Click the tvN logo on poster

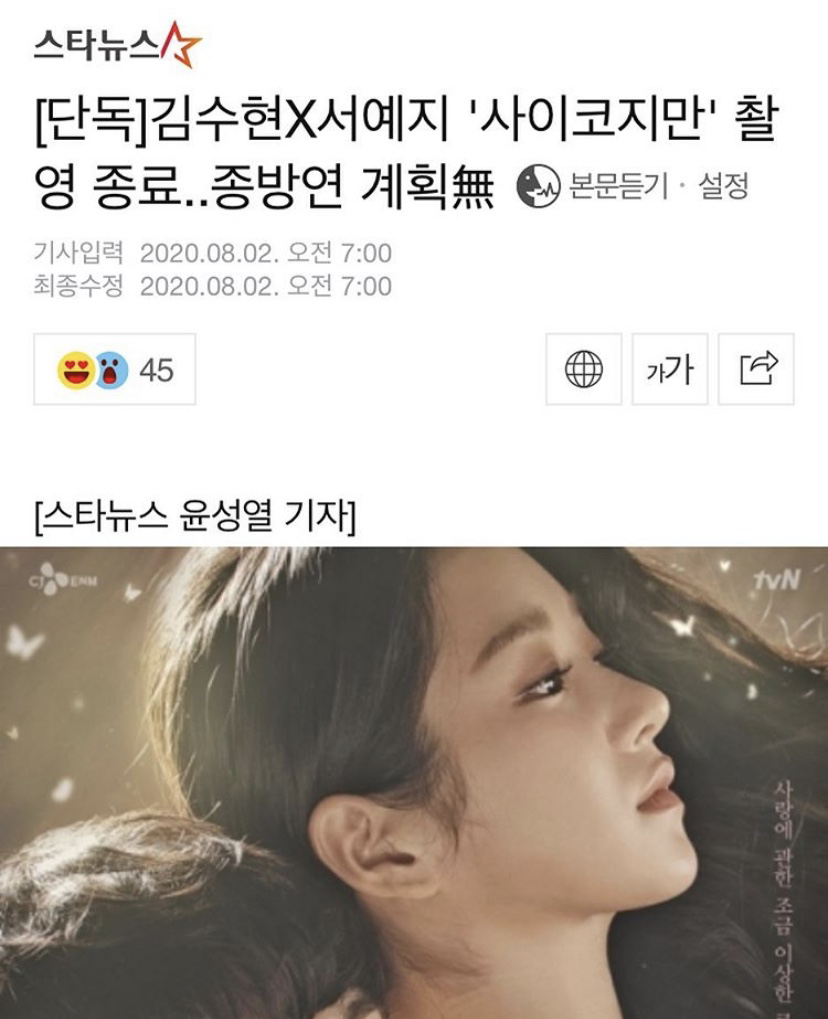(x=777, y=580)
